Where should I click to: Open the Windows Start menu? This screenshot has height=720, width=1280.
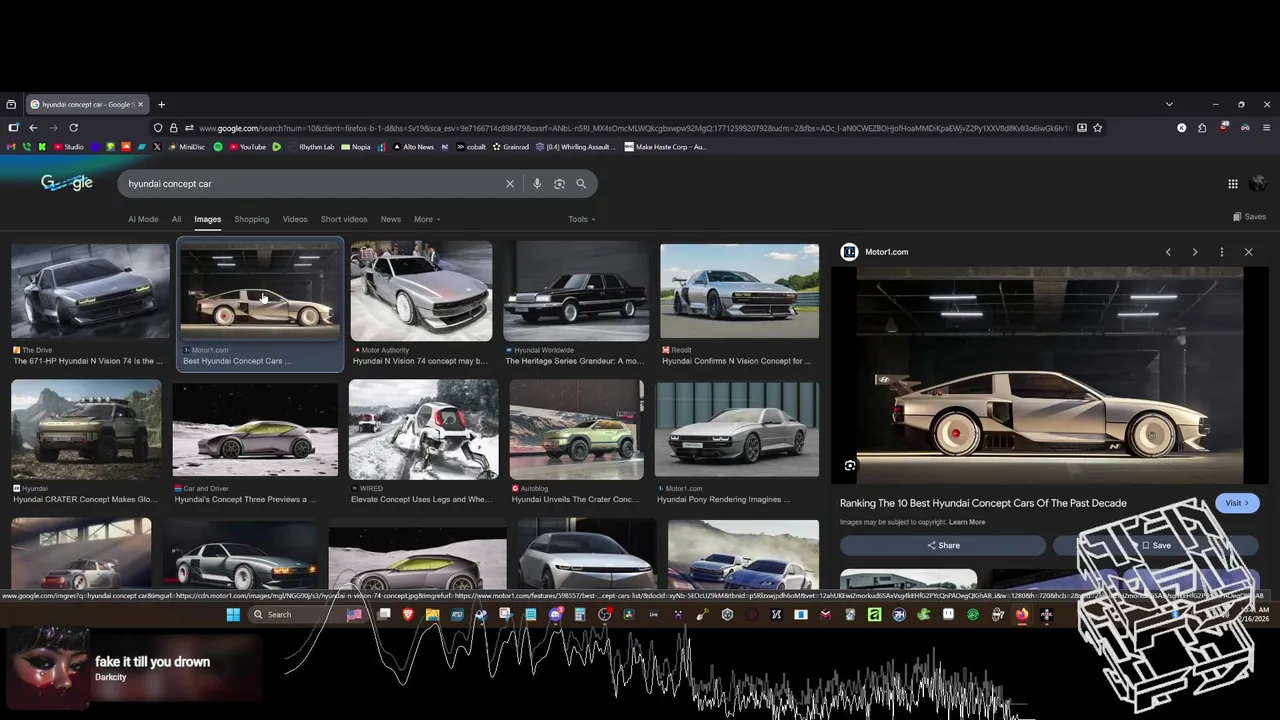click(x=233, y=615)
